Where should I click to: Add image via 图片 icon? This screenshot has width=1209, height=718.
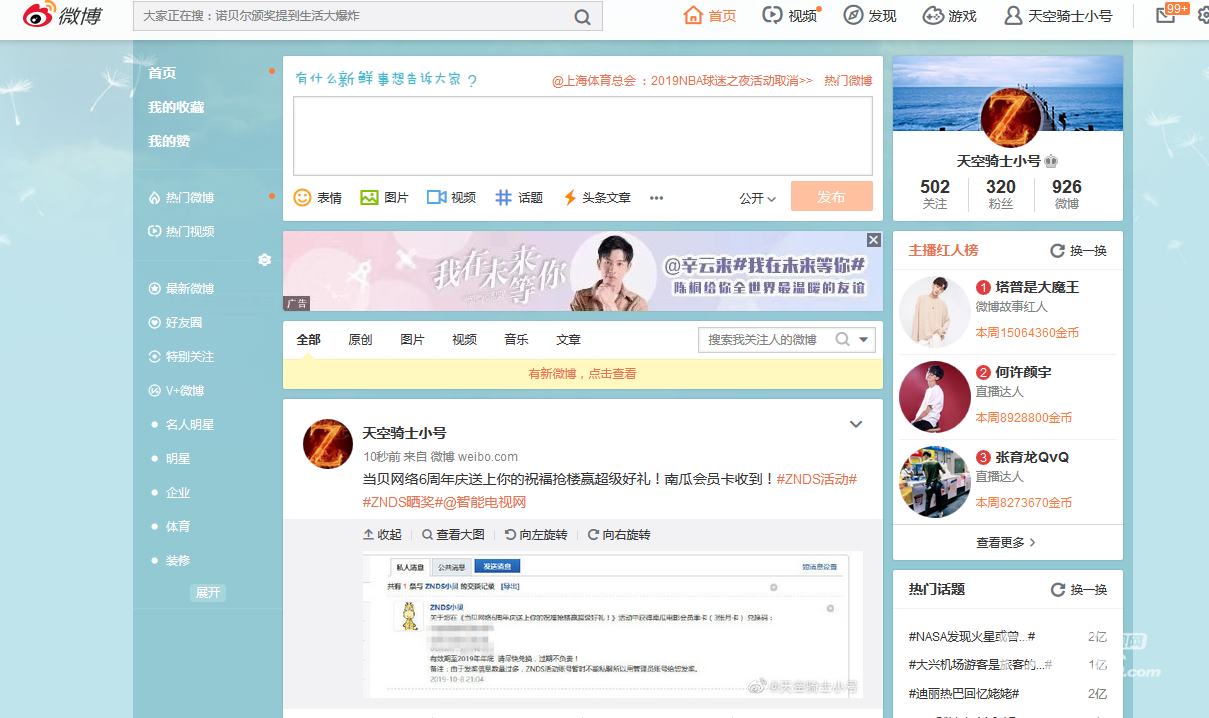point(384,198)
